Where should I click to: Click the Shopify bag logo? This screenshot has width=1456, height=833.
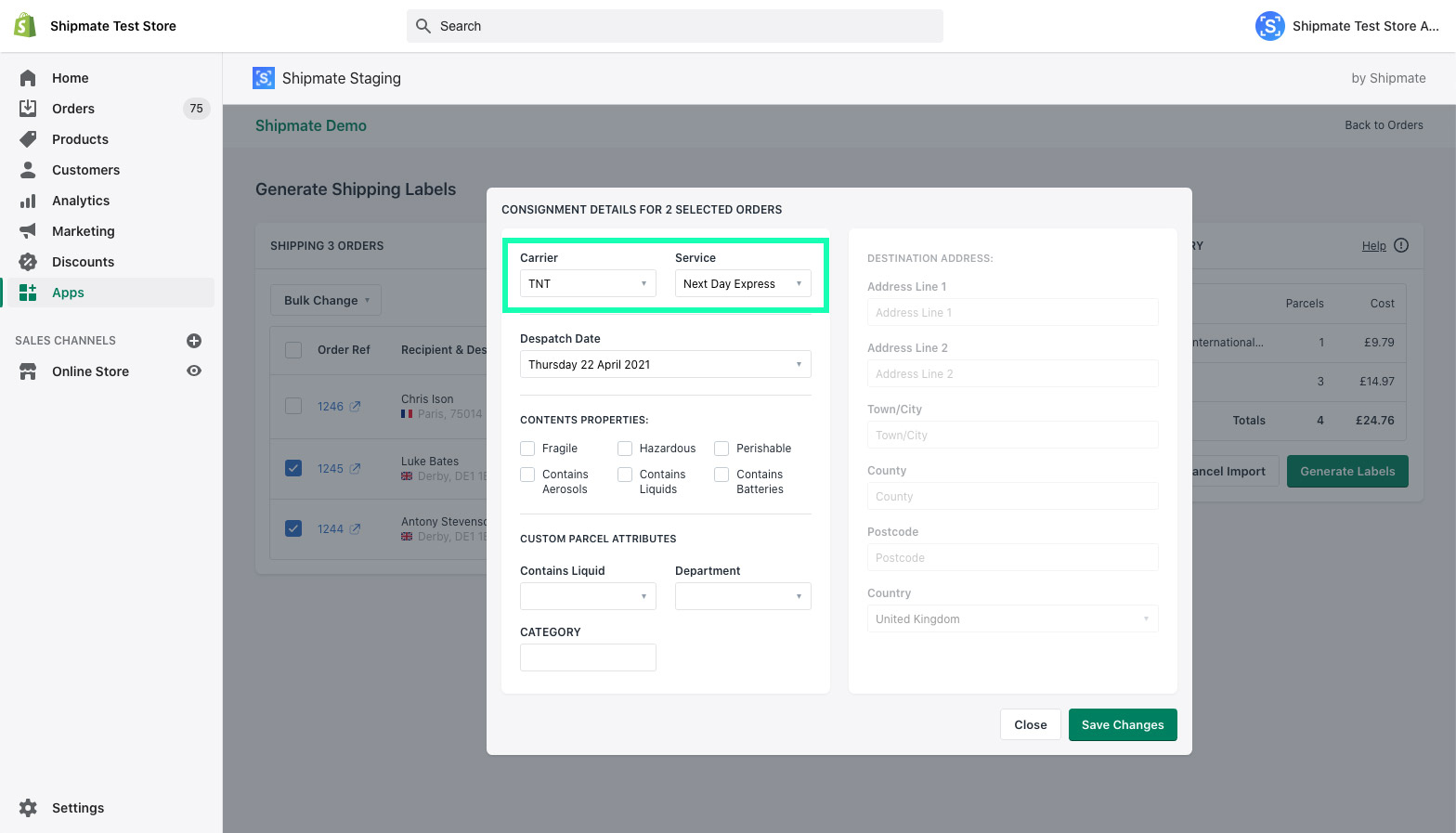(x=25, y=25)
